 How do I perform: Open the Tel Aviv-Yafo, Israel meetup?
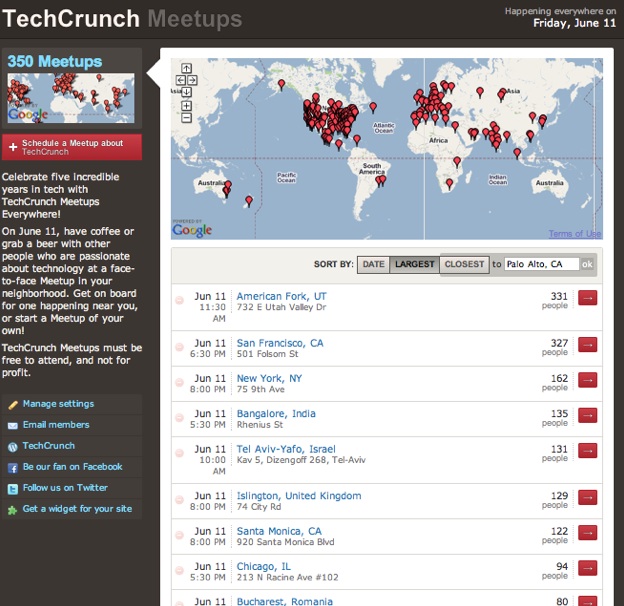tap(286, 449)
